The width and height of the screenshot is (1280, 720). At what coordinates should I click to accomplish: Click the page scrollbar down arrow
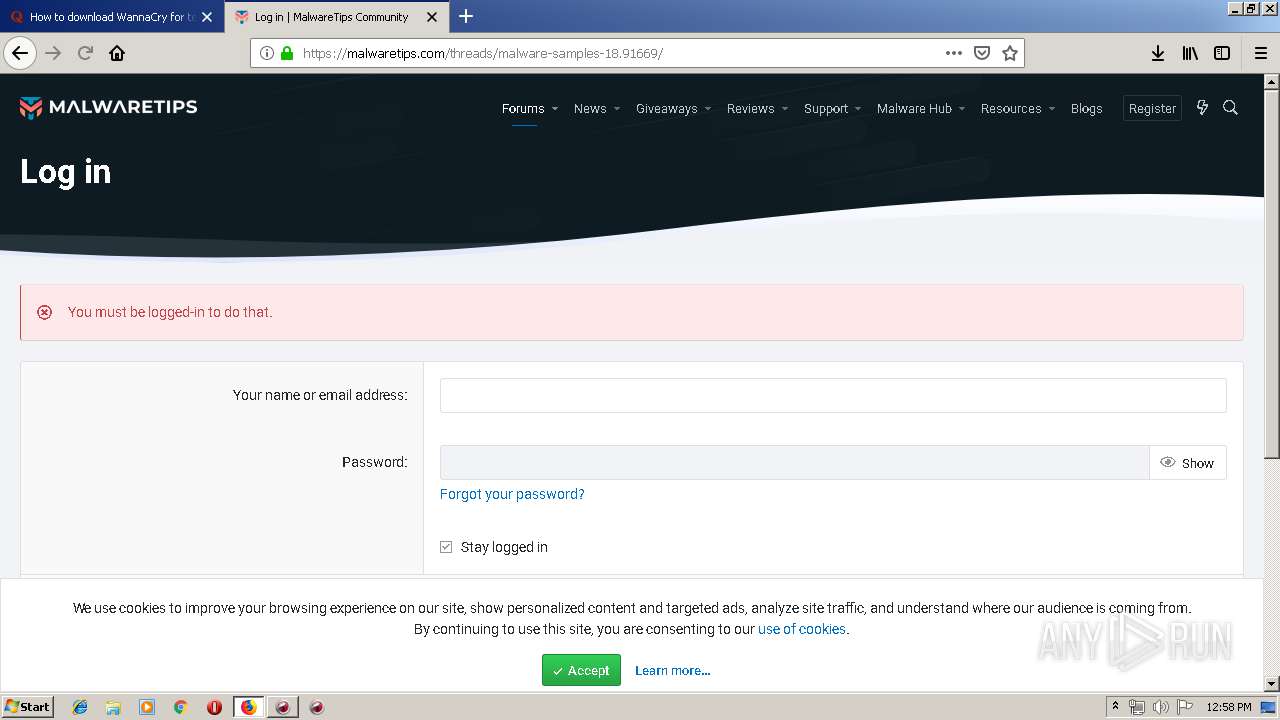click(1271, 684)
